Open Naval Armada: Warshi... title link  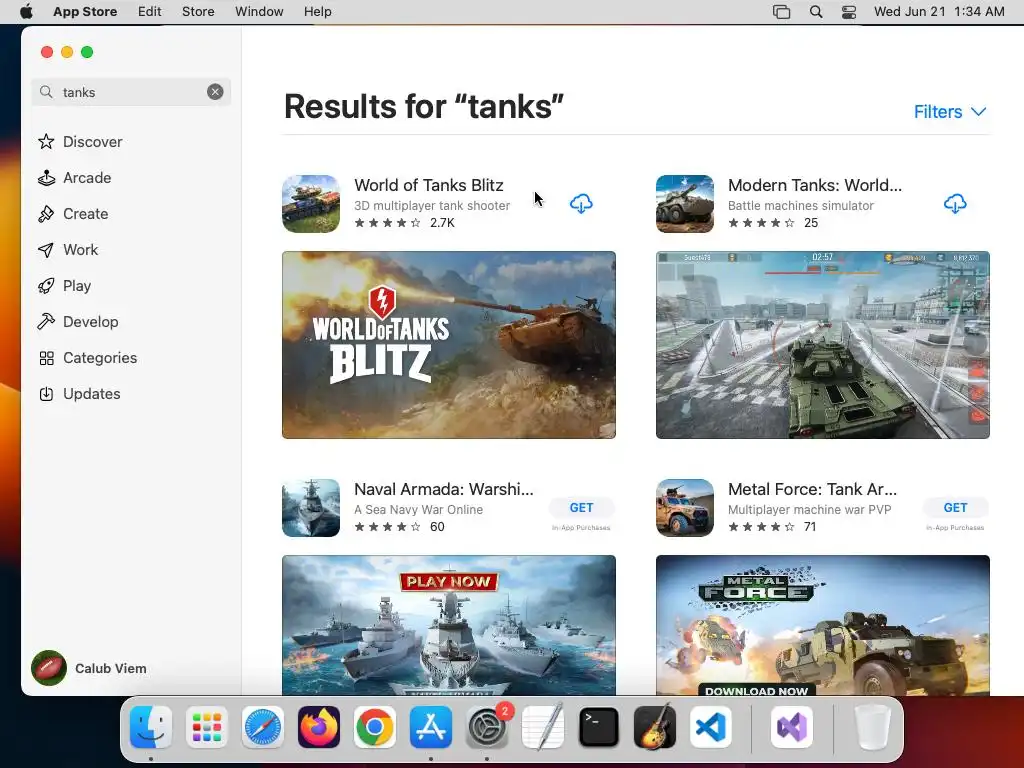[443, 489]
